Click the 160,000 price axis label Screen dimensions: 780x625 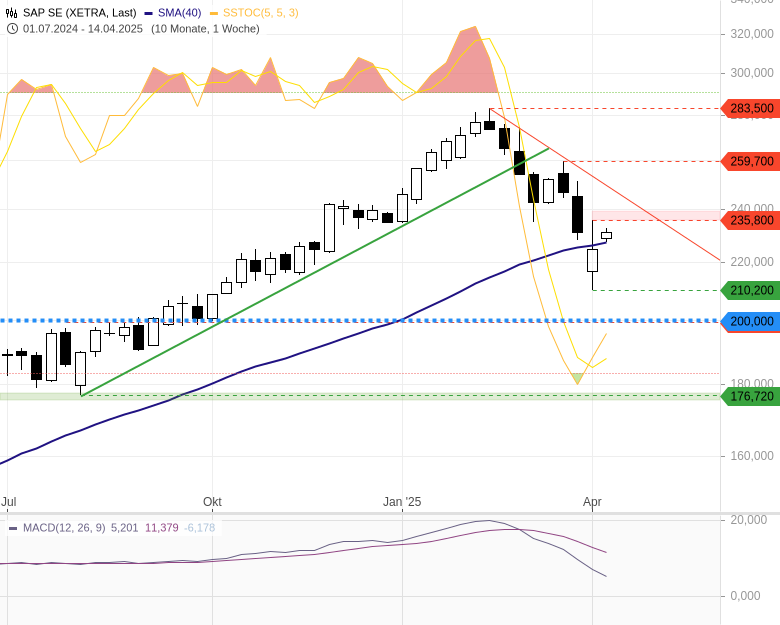coord(752,456)
